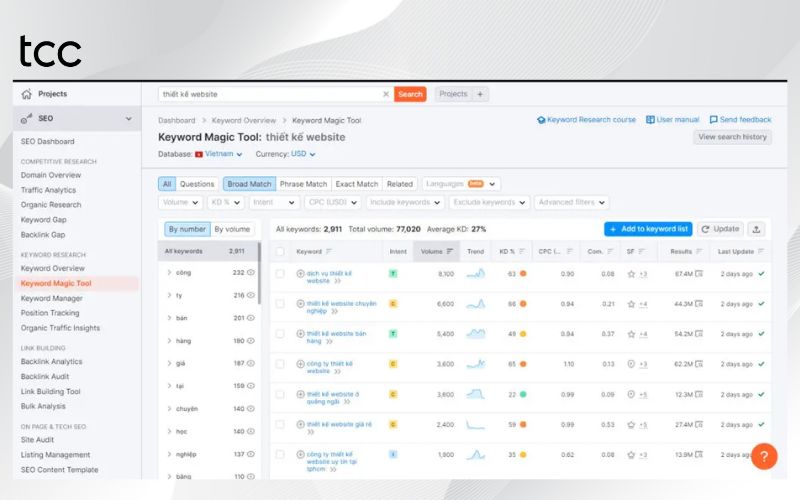Click the Vietnam flag icon by Database
This screenshot has height=500, width=800.
199,154
